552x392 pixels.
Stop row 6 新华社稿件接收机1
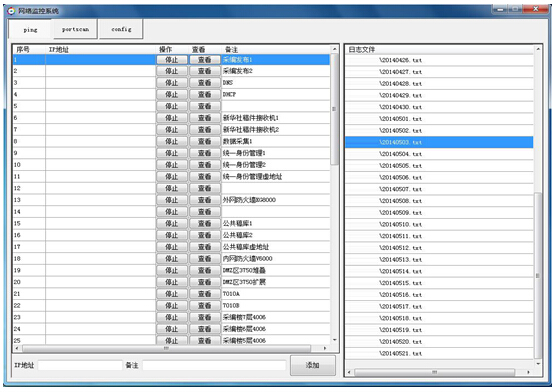(x=171, y=118)
